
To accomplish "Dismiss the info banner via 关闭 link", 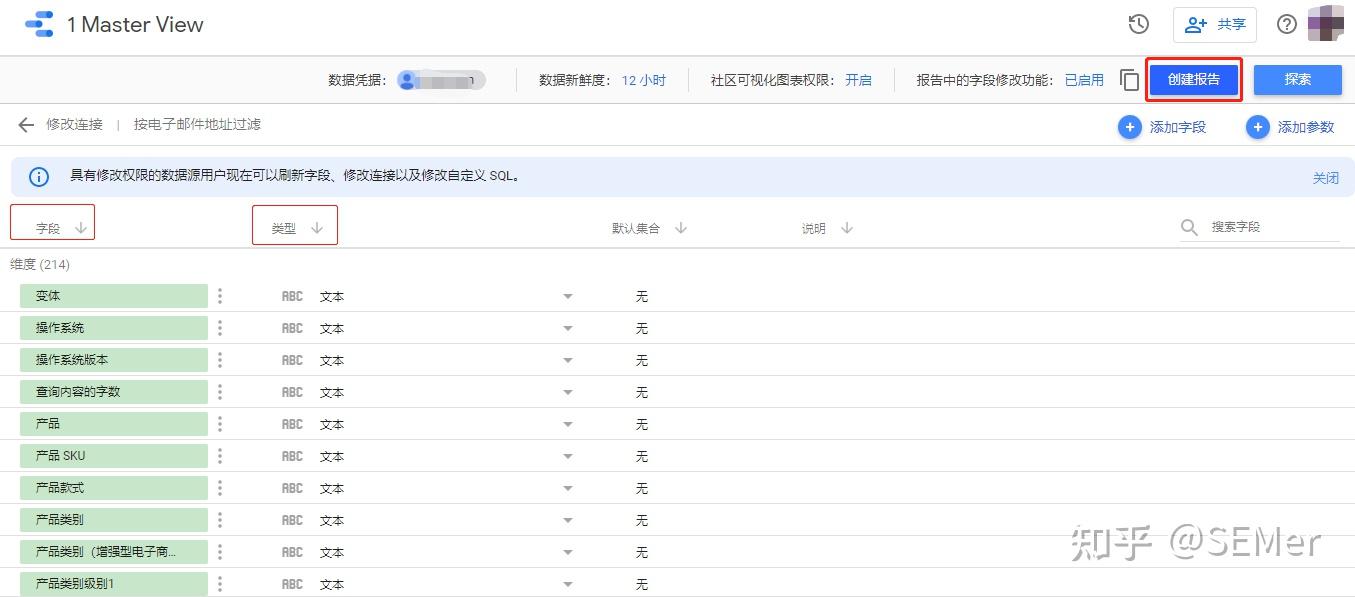I will (x=1326, y=178).
